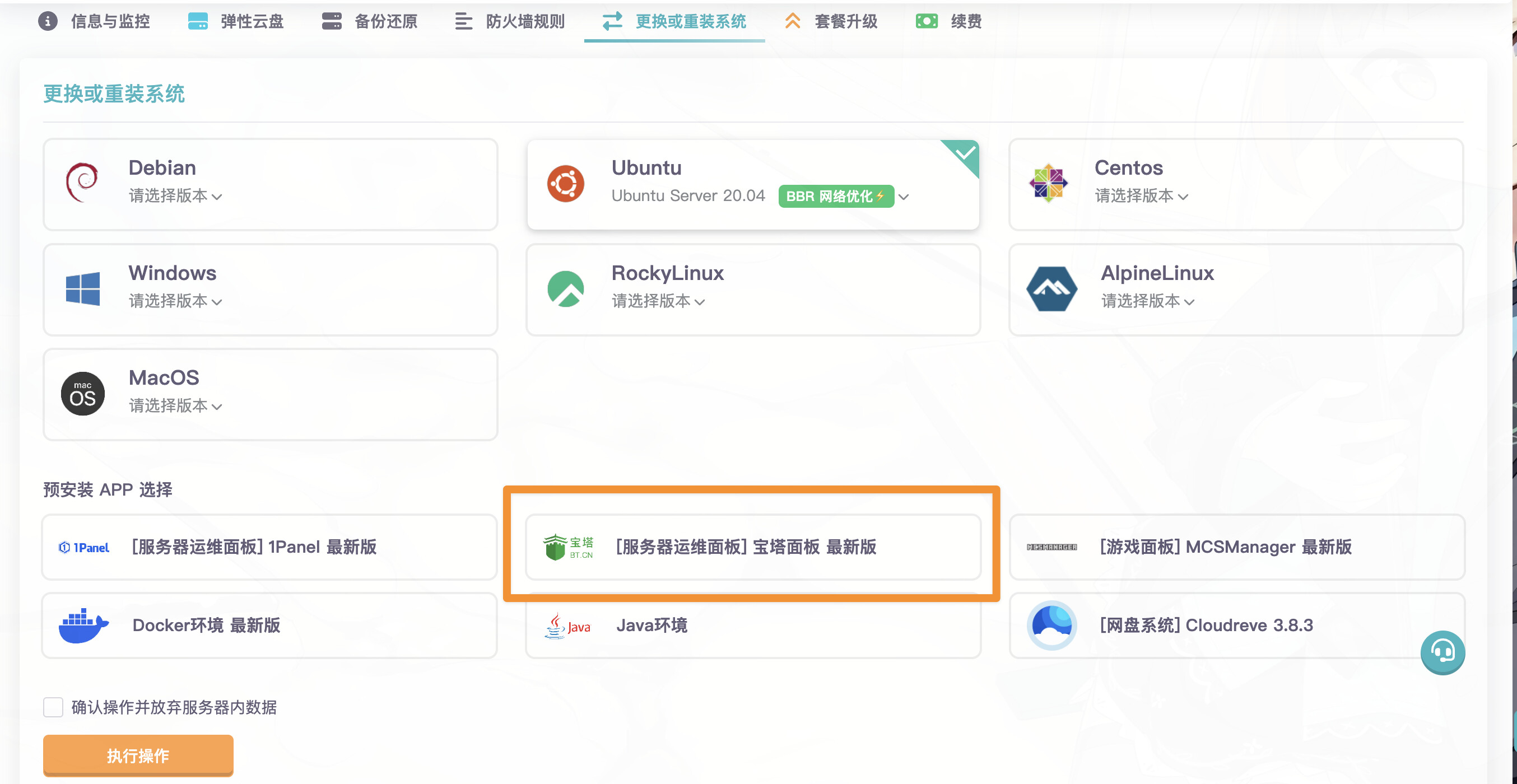1517x784 pixels.
Task: Go to 套餐升级 tab
Action: [831, 21]
